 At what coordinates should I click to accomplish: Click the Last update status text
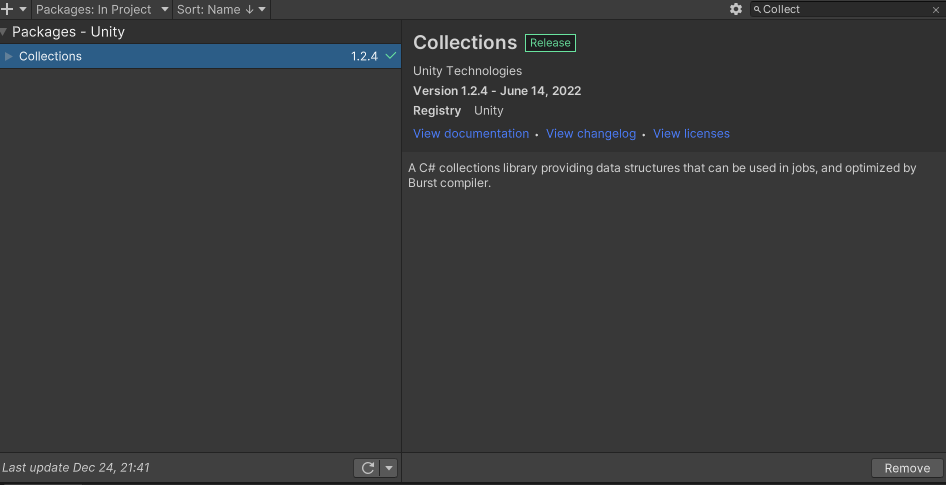[x=76, y=468]
